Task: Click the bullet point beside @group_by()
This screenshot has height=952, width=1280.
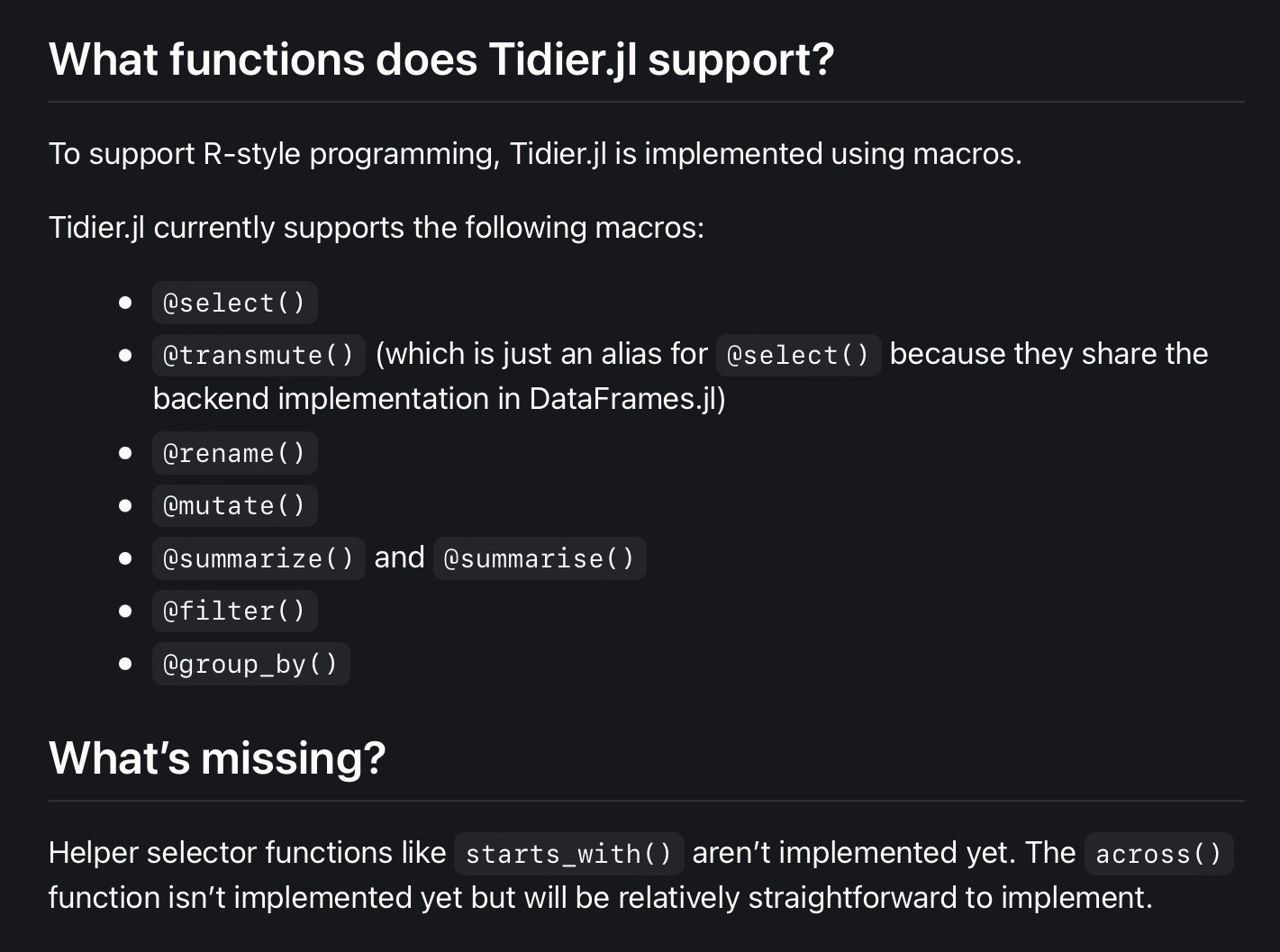Action: [125, 664]
